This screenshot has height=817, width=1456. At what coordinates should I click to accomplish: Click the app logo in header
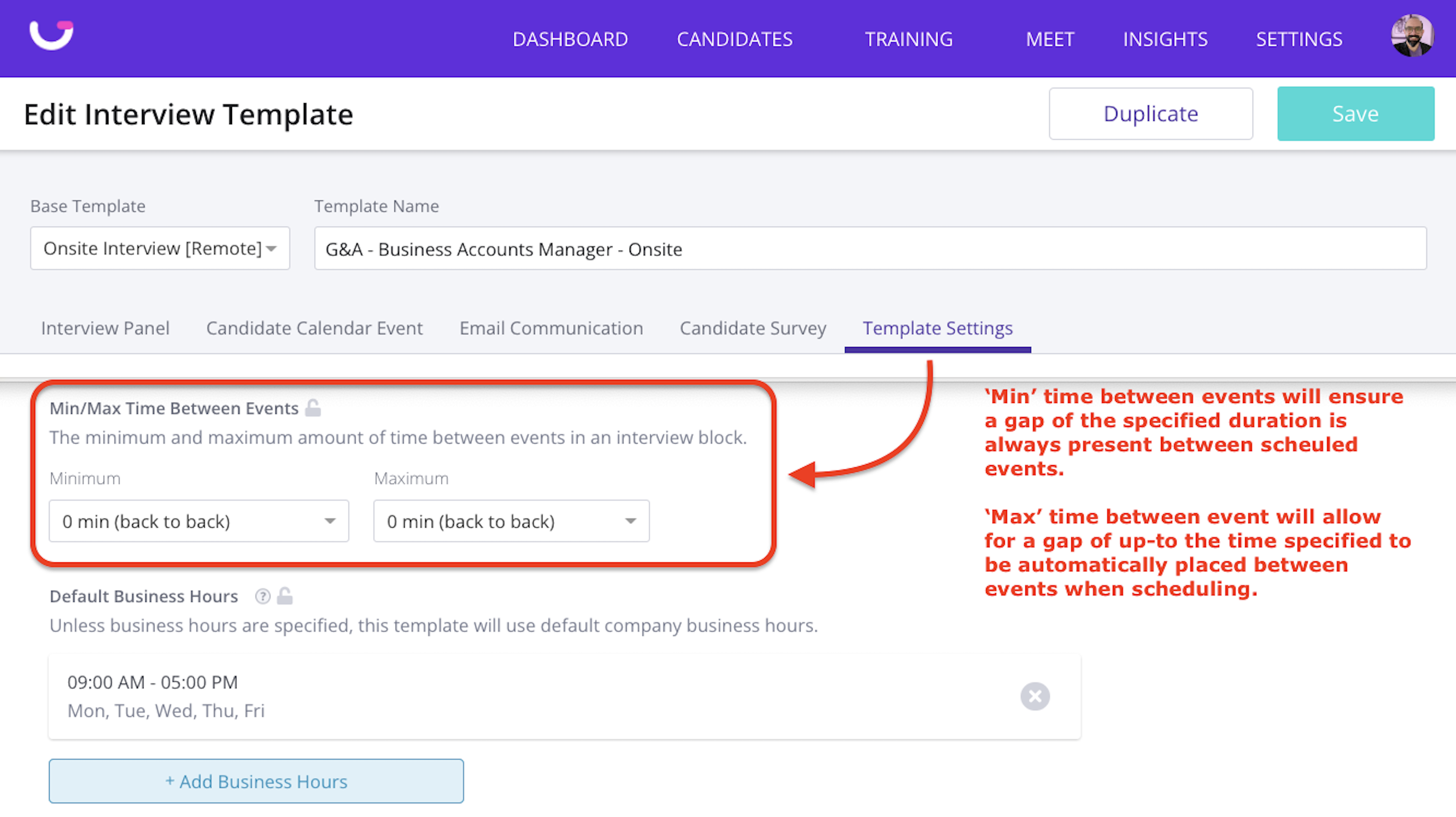(x=51, y=36)
